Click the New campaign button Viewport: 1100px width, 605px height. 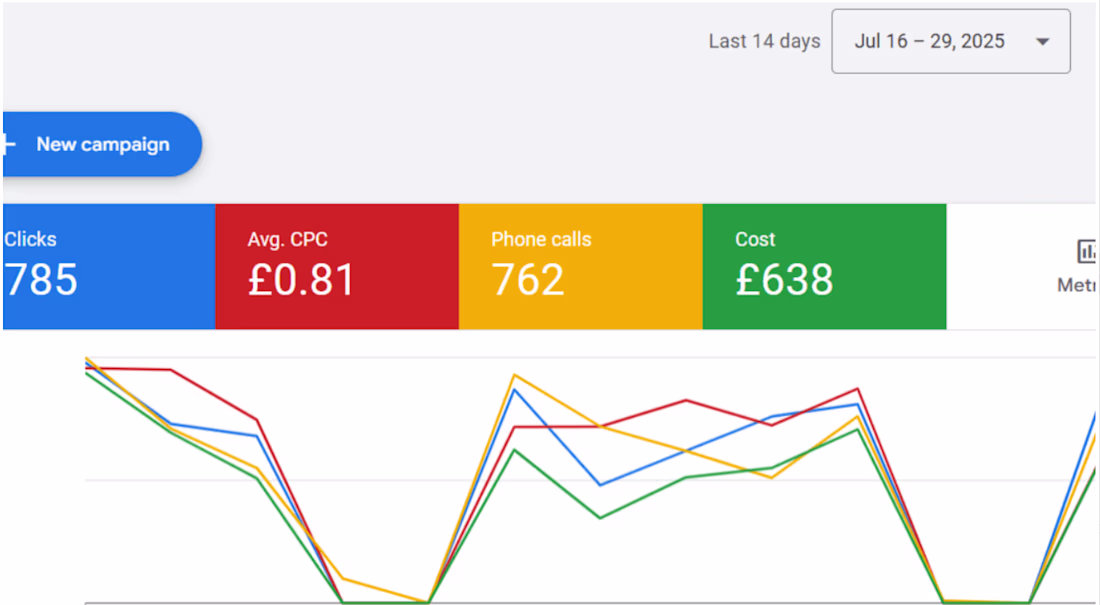pos(102,144)
